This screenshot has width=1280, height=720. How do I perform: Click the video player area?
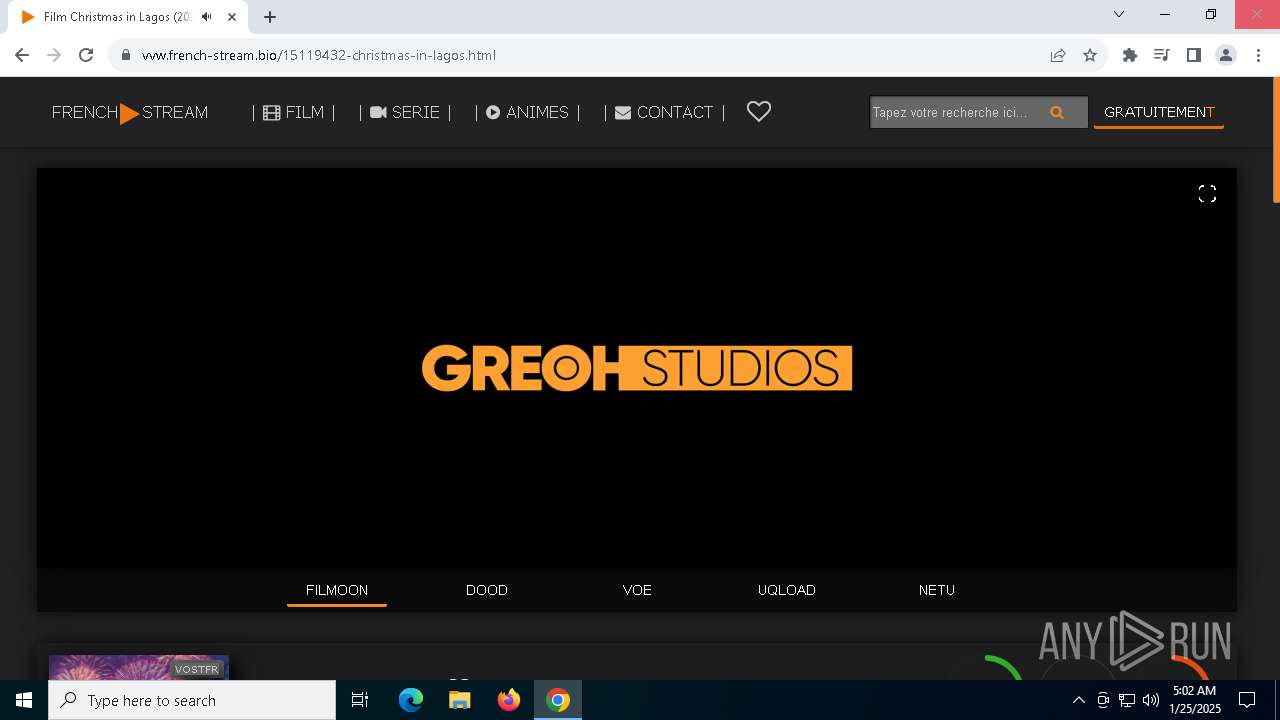[x=637, y=368]
